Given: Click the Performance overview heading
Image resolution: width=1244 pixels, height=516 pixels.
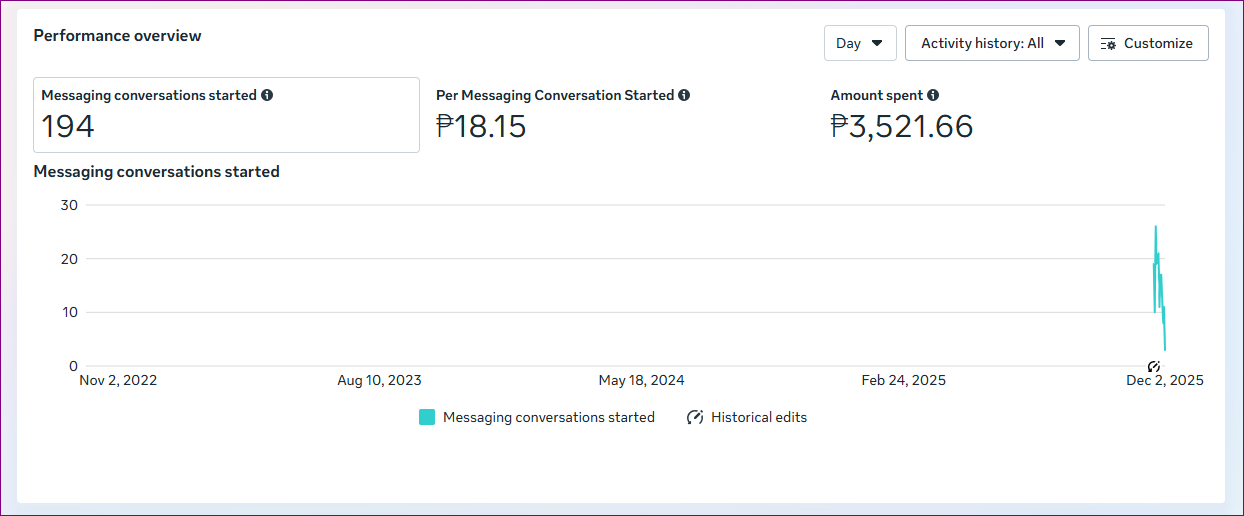Looking at the screenshot, I should (x=117, y=36).
